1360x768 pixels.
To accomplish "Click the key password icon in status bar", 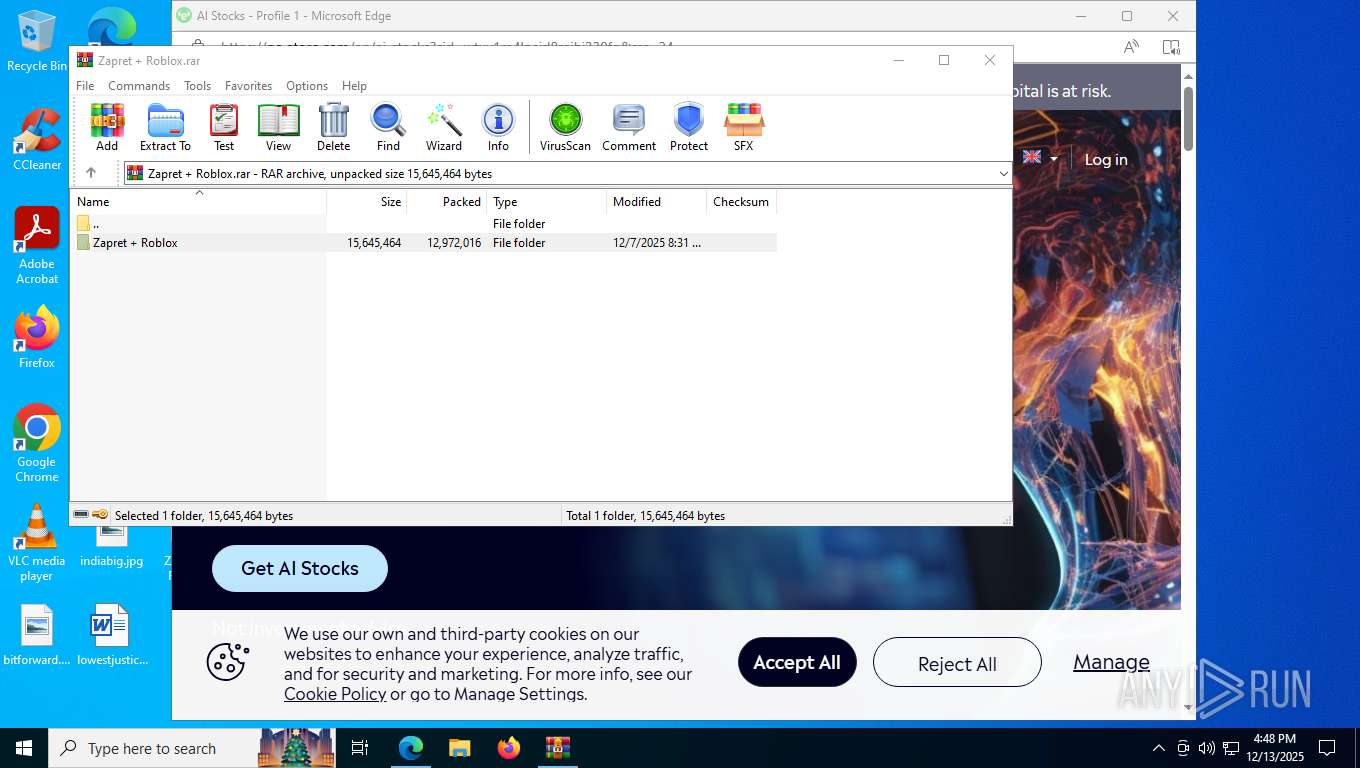I will (100, 515).
